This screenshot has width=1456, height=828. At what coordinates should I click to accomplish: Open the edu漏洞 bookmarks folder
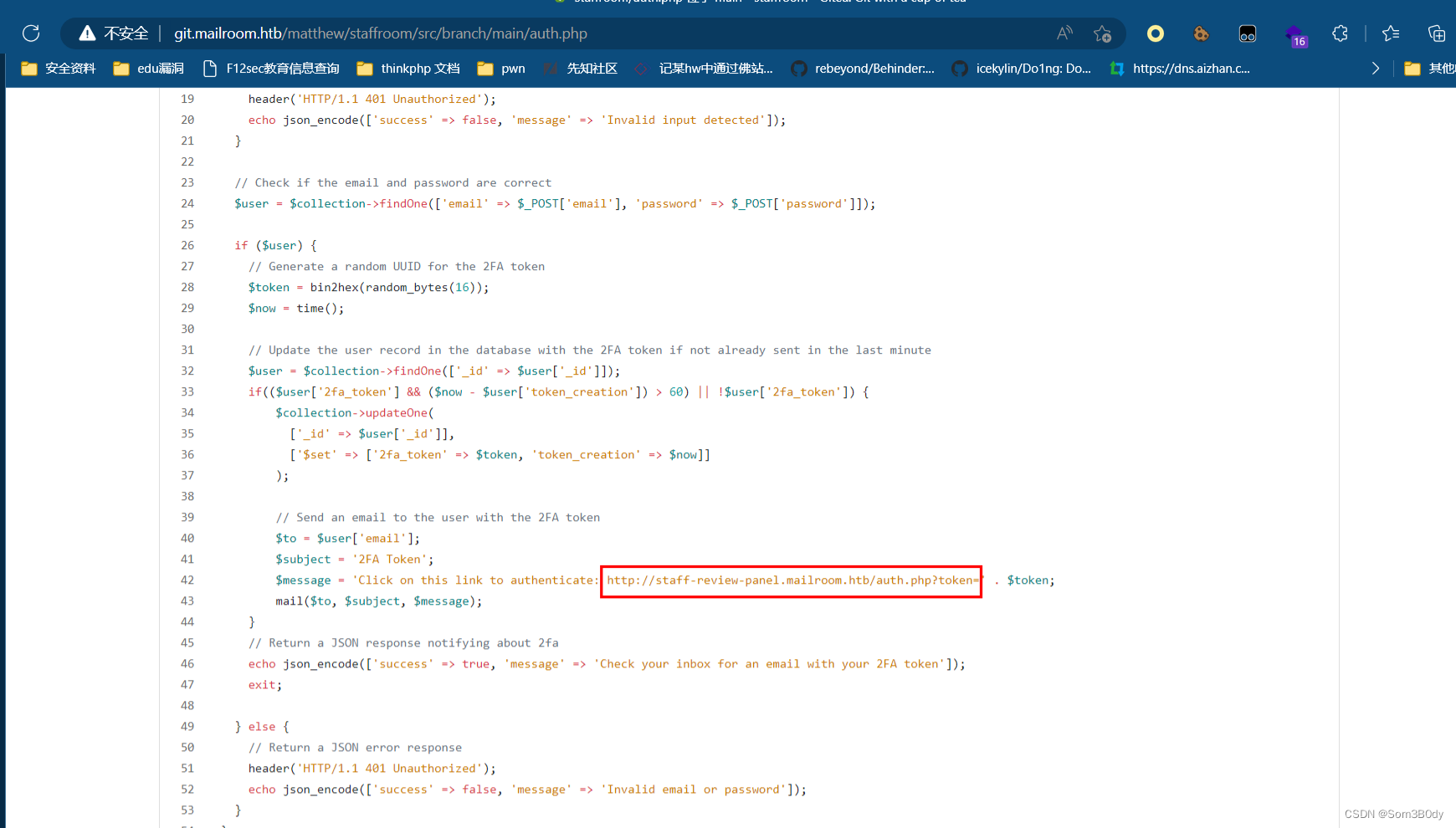[148, 69]
